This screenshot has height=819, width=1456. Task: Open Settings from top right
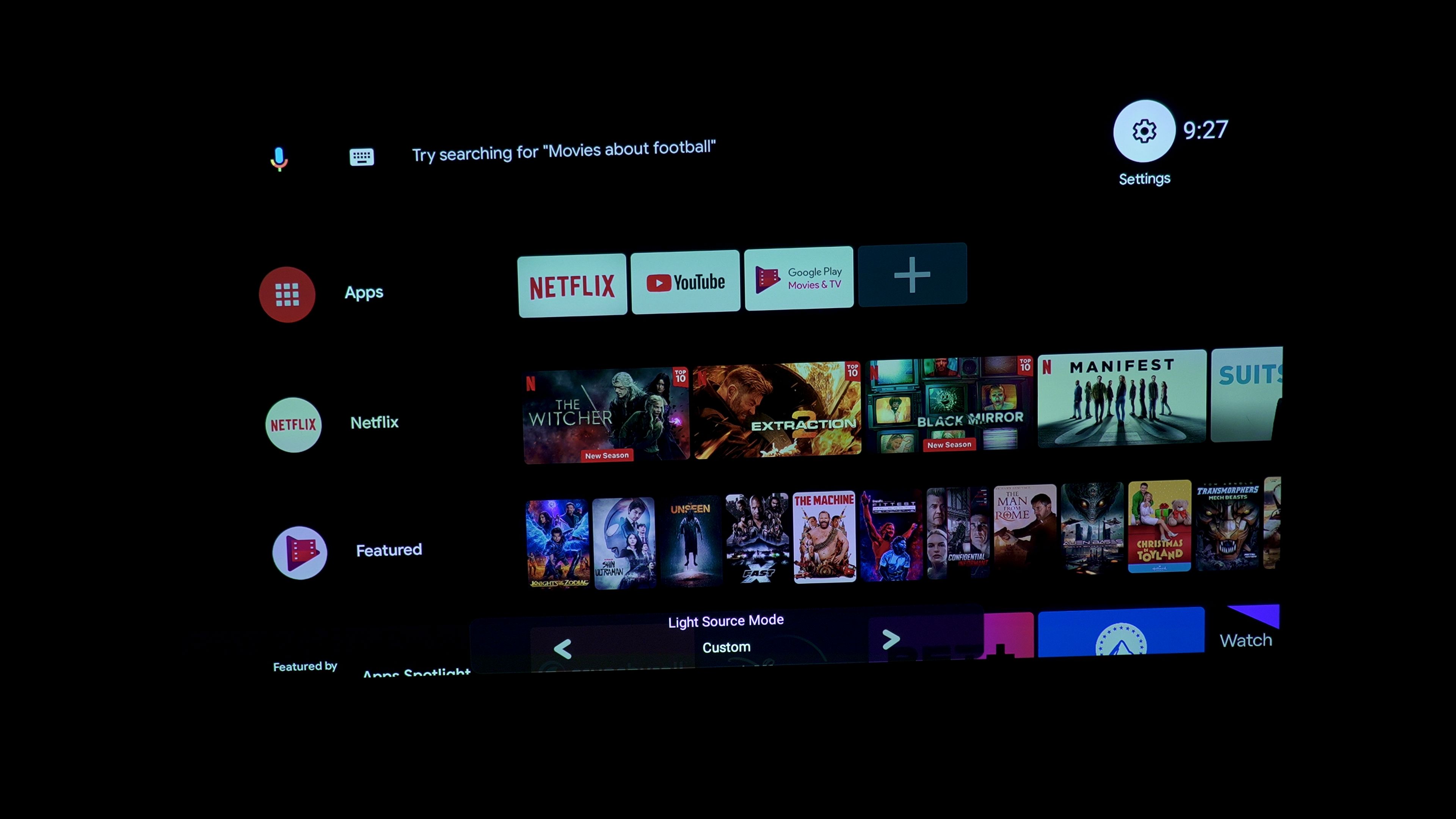1143,131
